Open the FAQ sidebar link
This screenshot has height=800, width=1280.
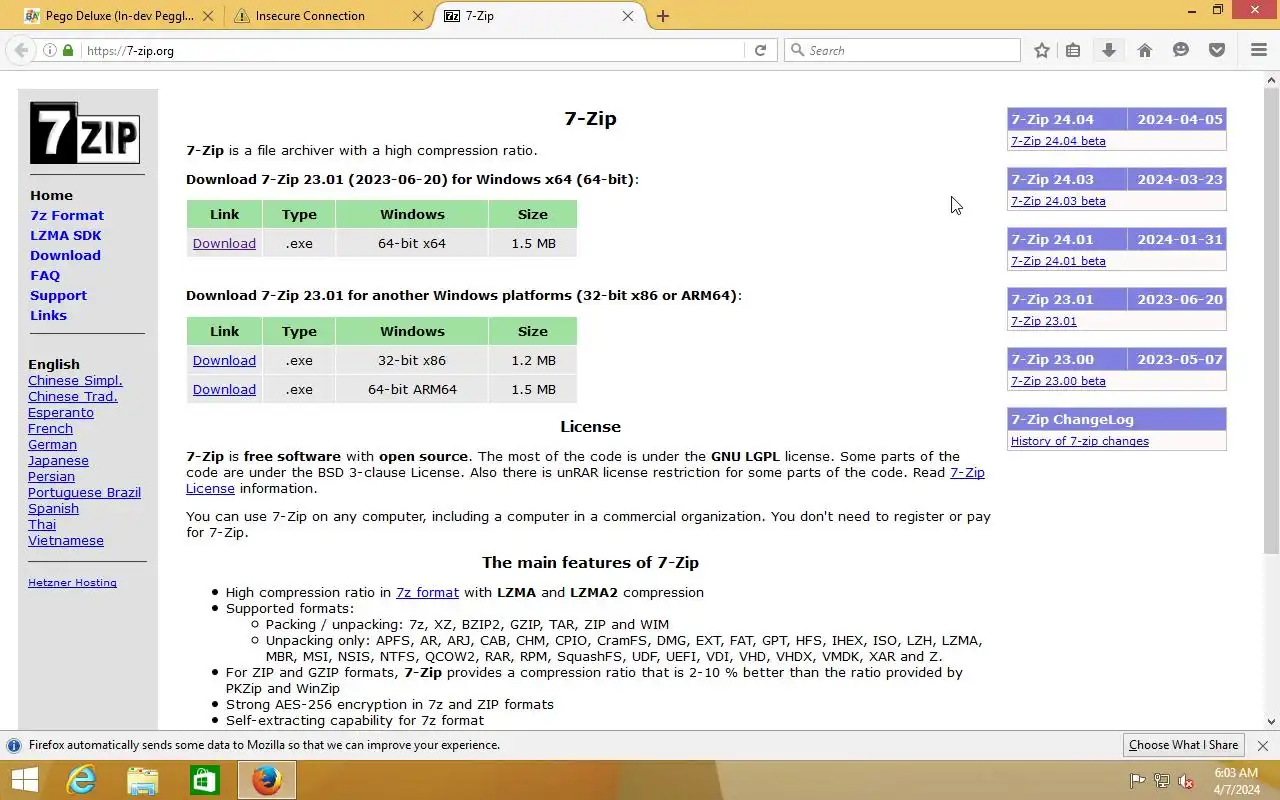45,275
